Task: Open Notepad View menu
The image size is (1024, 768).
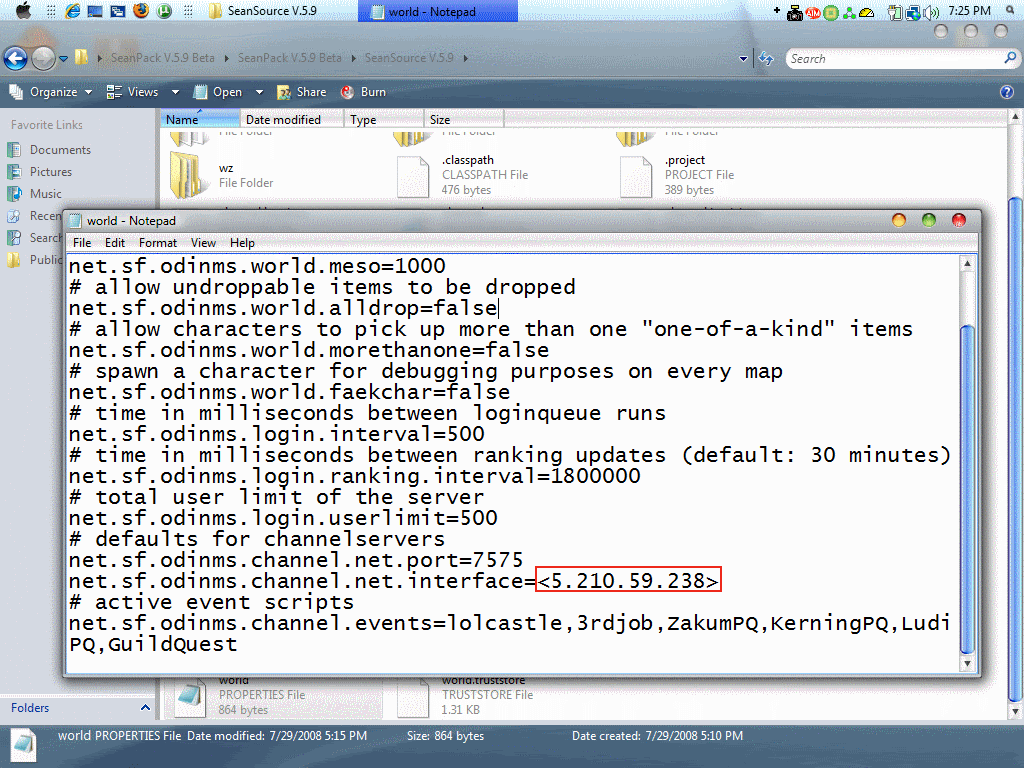Action: coord(203,243)
